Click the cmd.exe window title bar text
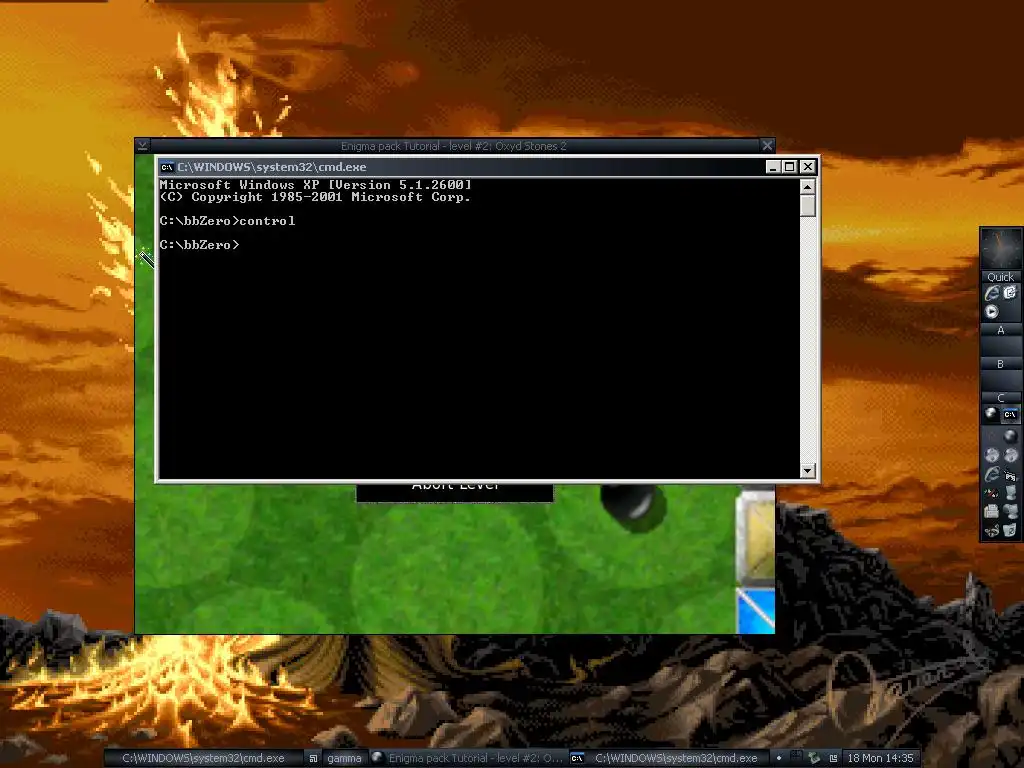This screenshot has height=768, width=1024. point(272,167)
